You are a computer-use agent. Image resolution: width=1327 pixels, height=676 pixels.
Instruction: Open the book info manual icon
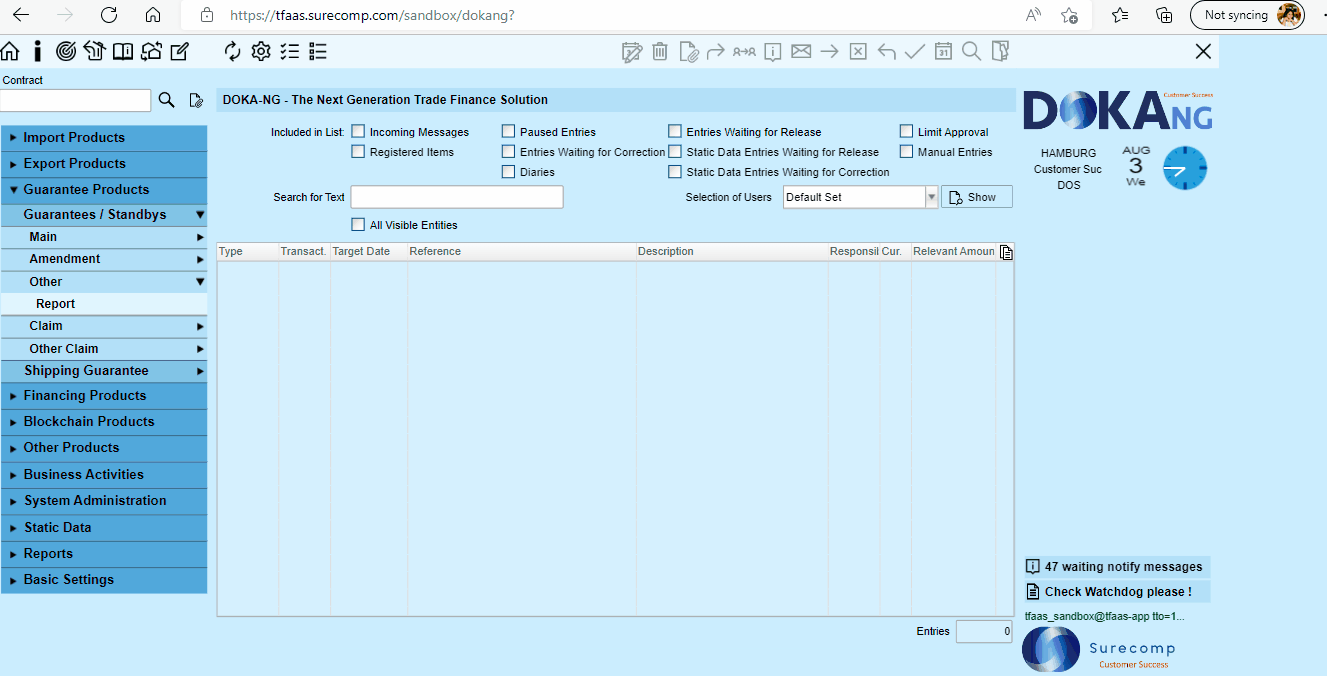(x=122, y=51)
